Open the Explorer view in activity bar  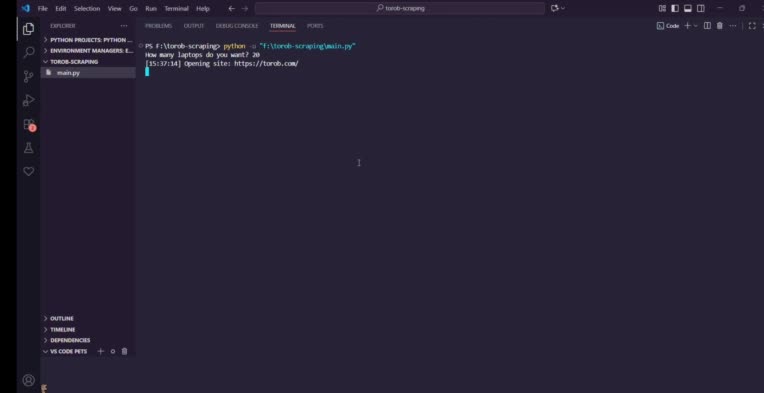point(29,29)
